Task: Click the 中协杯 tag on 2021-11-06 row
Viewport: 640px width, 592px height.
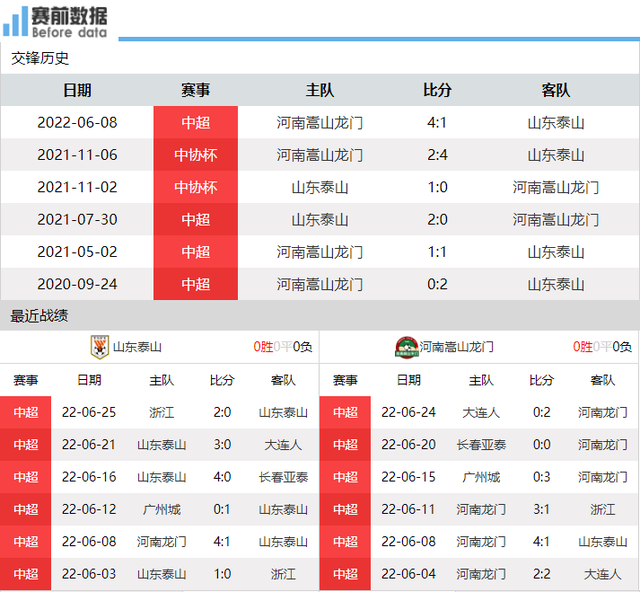Action: [x=196, y=155]
